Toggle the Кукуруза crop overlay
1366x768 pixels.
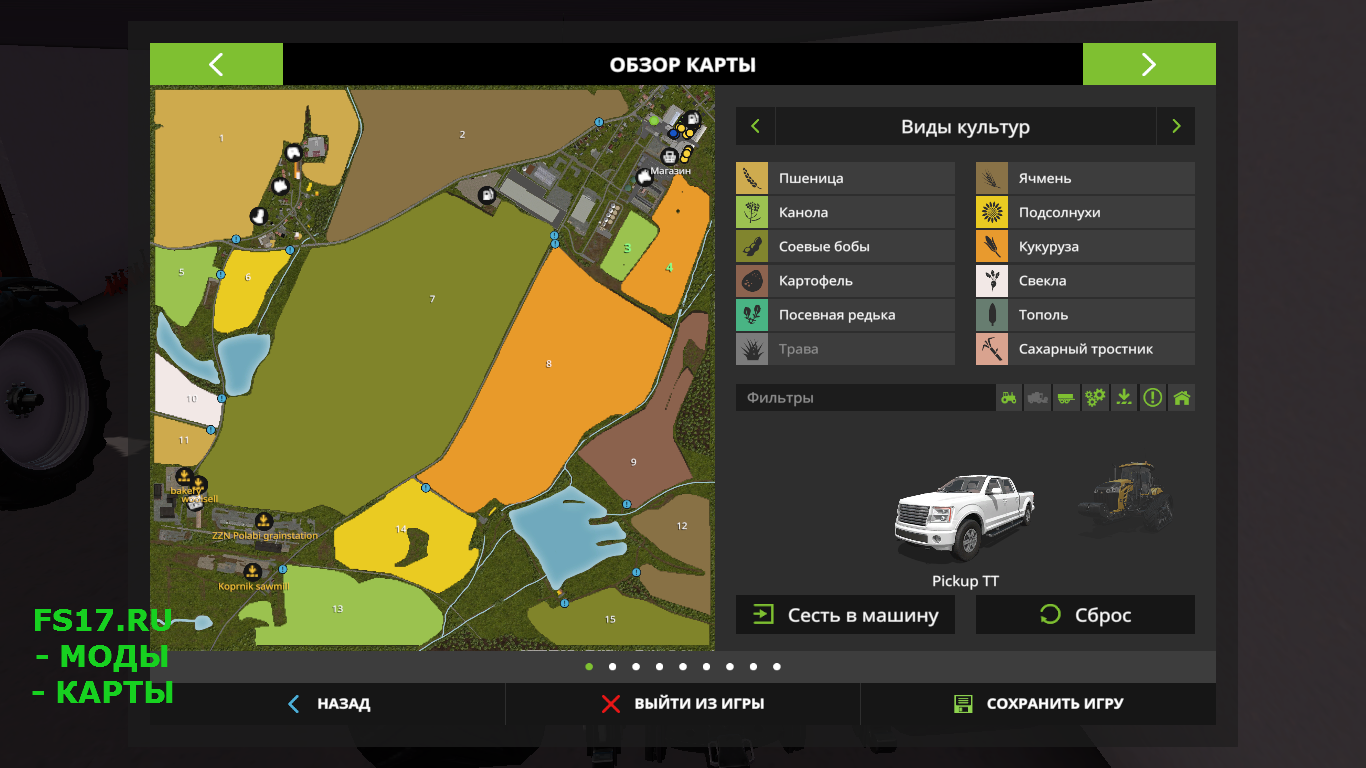click(x=1085, y=246)
